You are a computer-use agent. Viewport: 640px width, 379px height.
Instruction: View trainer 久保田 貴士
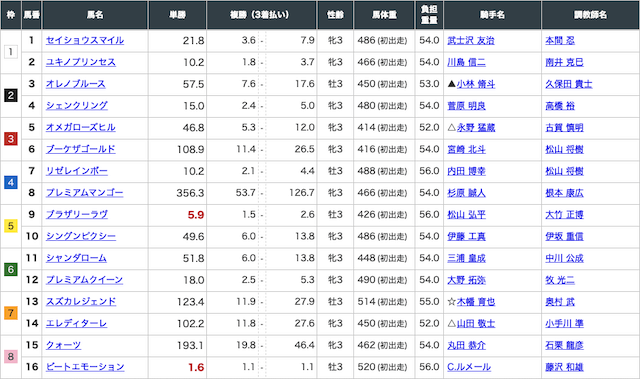569,84
